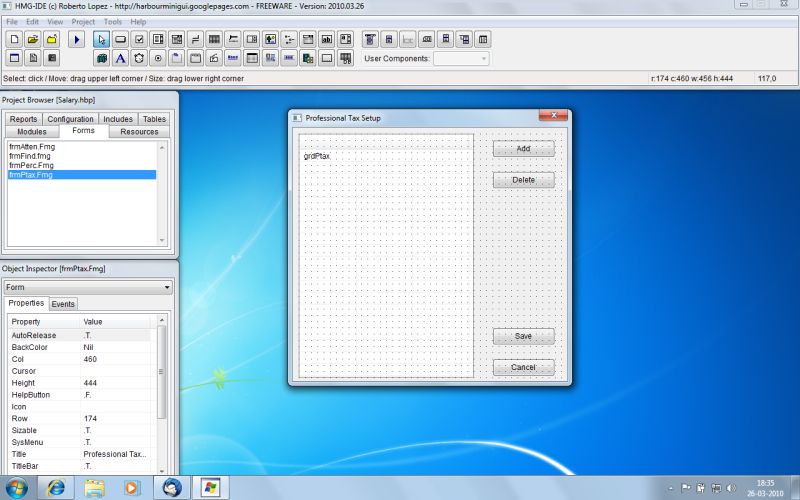Choose the ComboBox control tool

[177, 39]
